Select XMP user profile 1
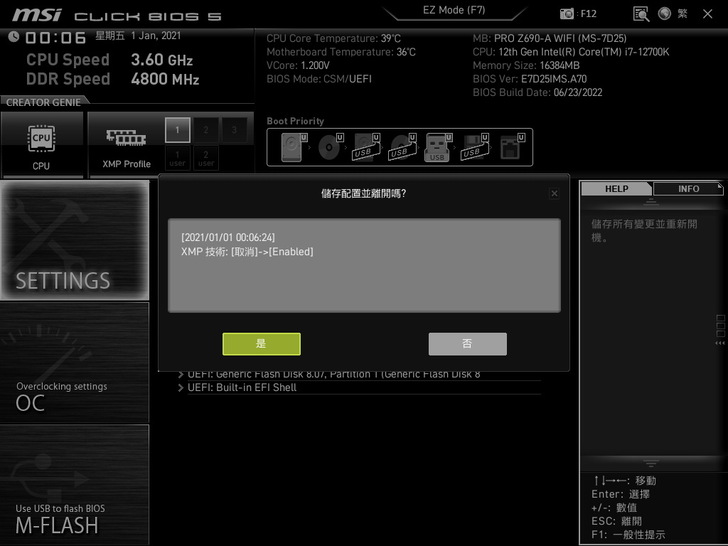Screen dimensions: 728x546 coord(177,158)
